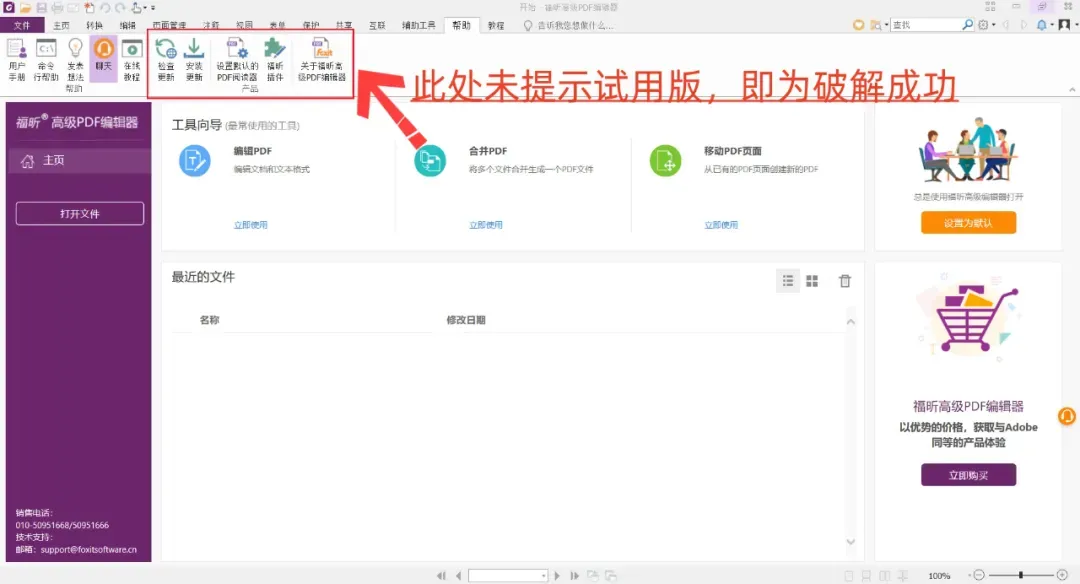This screenshot has width=1080, height=584.
Task: Open the File (文件) menu
Action: (x=22, y=25)
